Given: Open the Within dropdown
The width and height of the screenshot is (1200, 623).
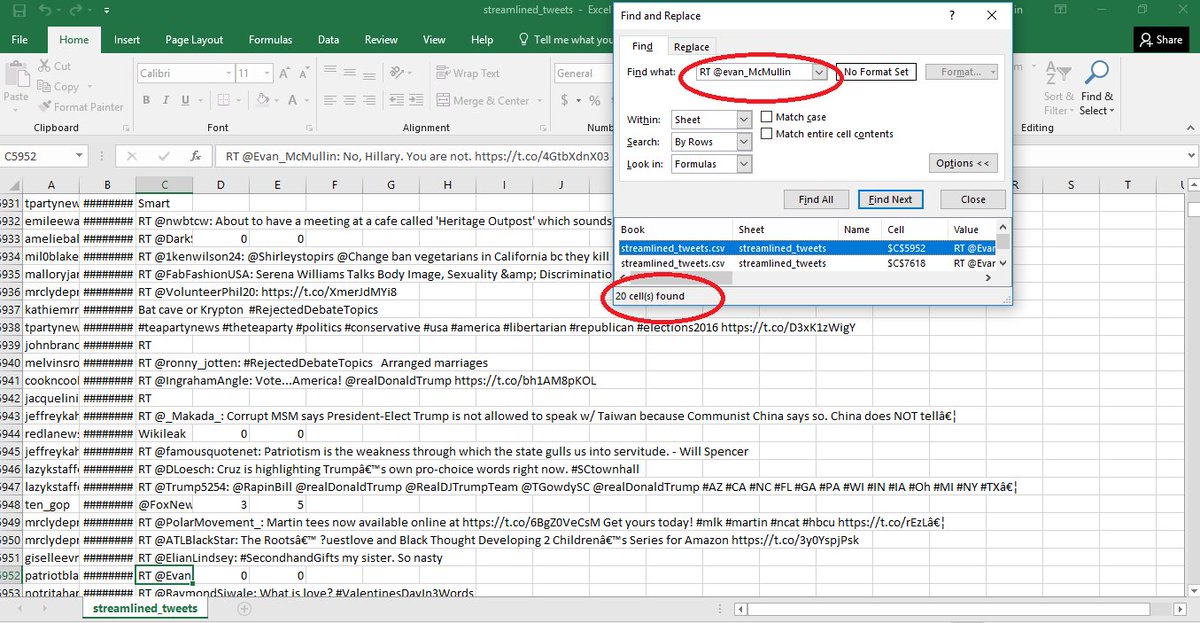Looking at the screenshot, I should click(744, 120).
